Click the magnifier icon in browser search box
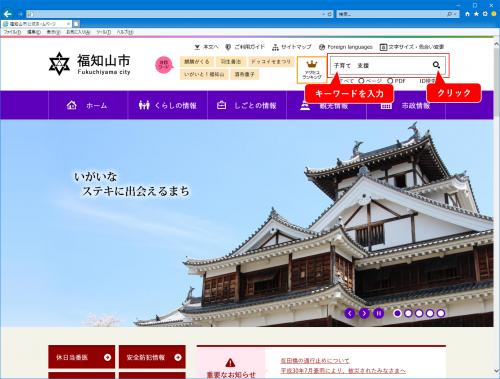Screen dimensions: 500x379 pos(450,14)
